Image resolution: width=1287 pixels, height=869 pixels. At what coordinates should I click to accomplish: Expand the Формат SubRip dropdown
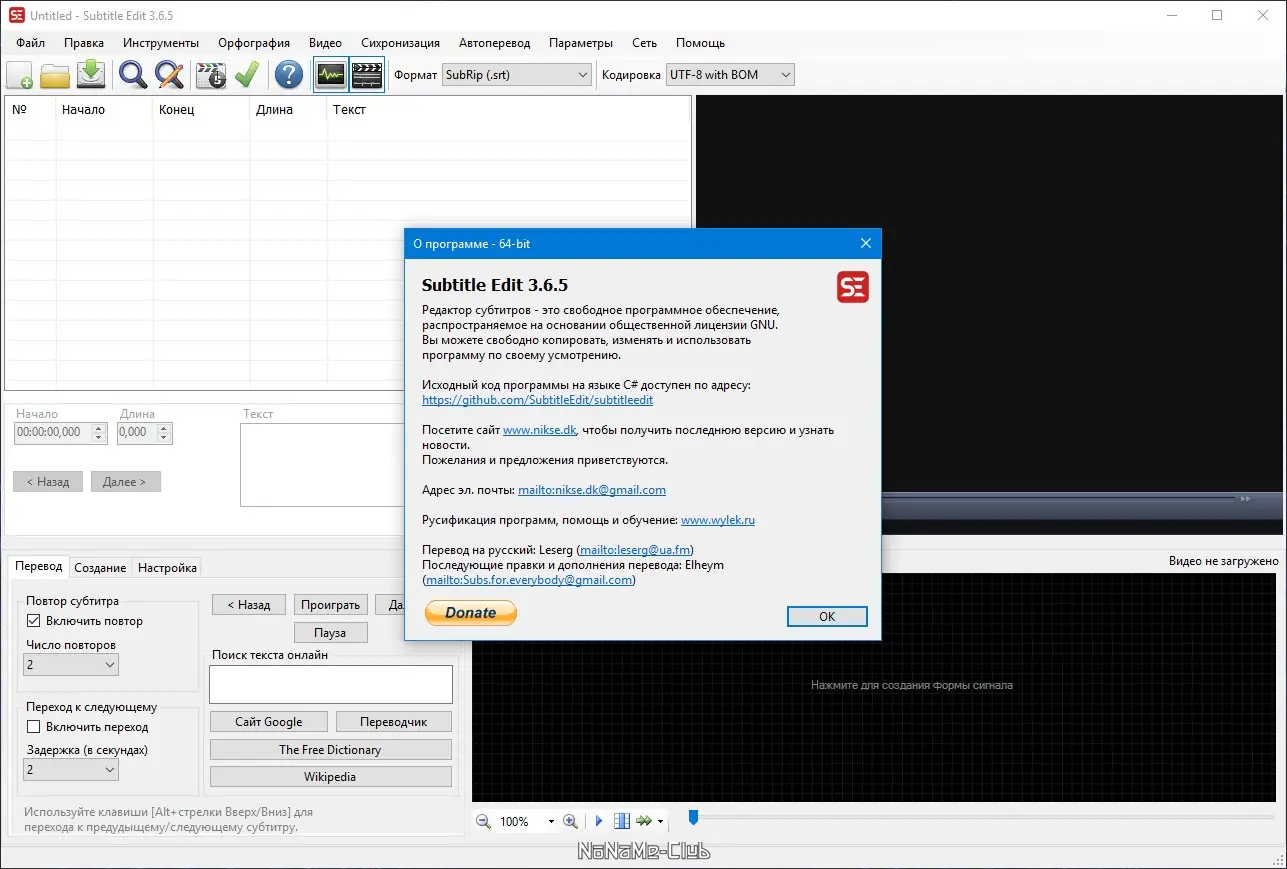[518, 75]
